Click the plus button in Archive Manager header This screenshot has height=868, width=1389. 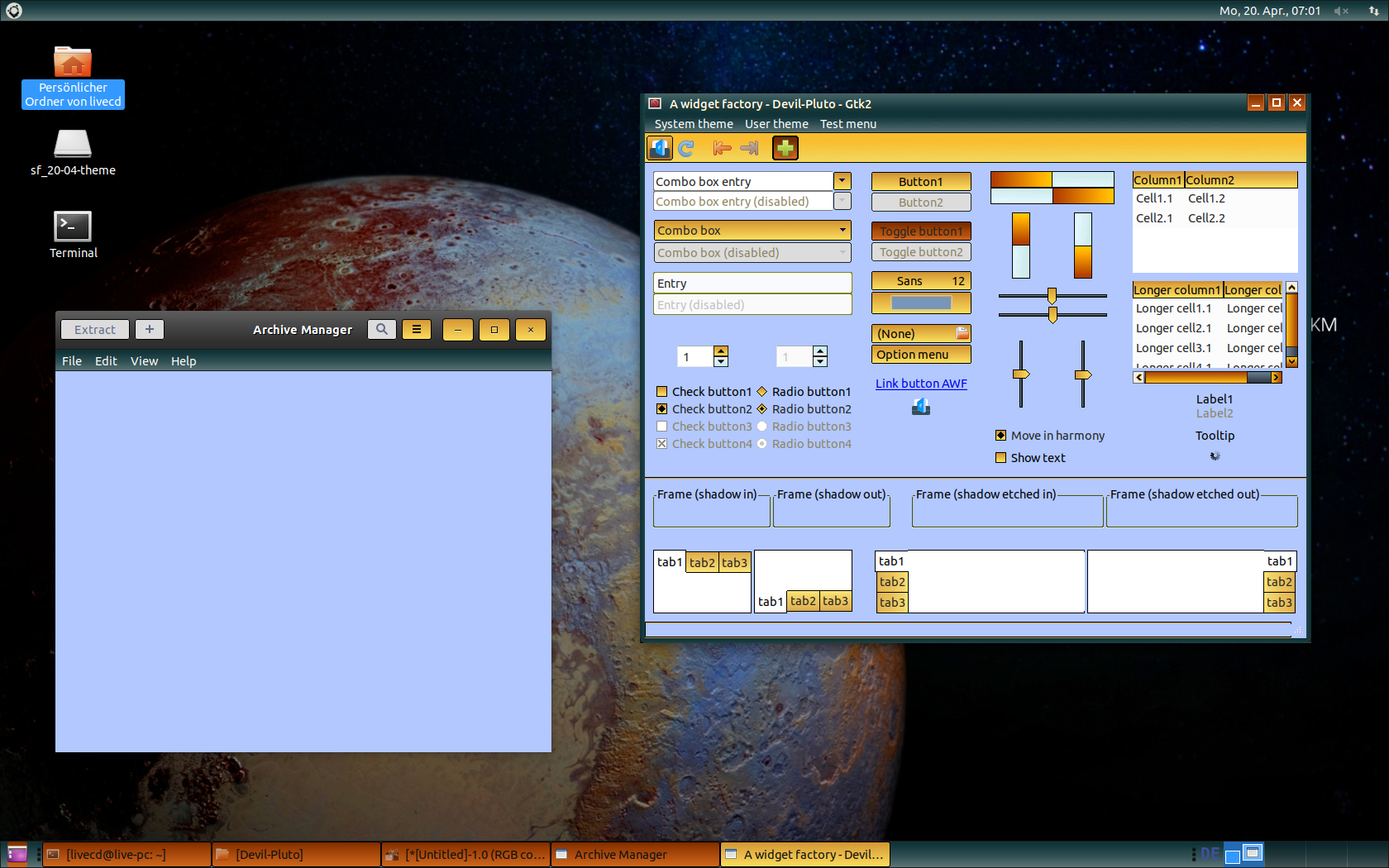point(150,329)
